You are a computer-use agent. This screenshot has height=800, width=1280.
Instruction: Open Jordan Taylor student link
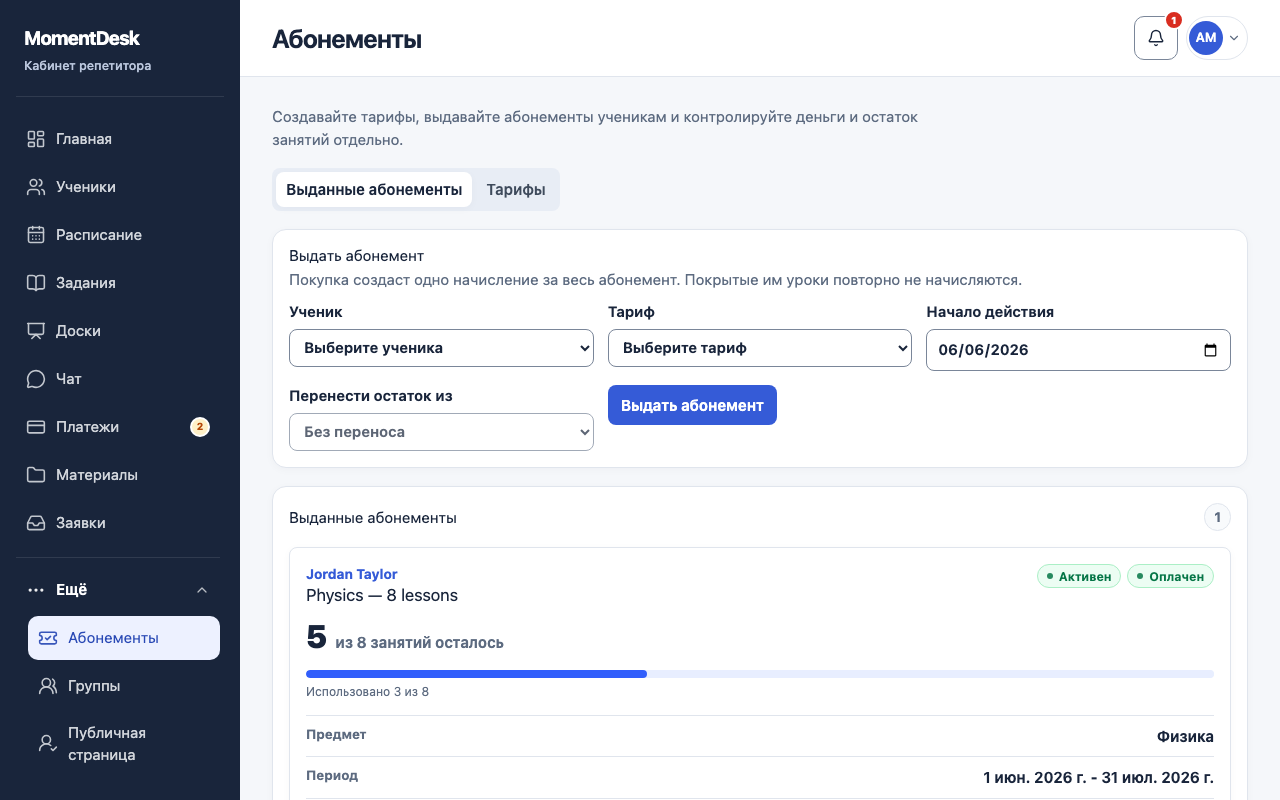pos(351,574)
